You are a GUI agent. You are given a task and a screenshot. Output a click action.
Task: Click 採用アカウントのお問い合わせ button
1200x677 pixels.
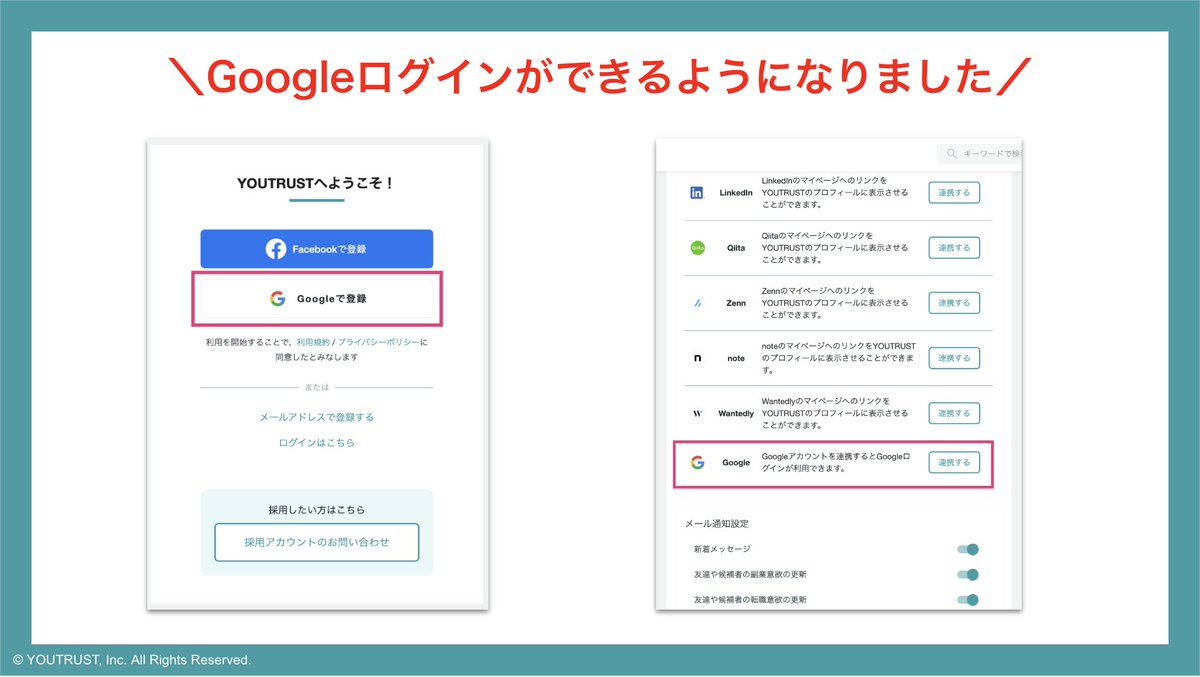(316, 542)
